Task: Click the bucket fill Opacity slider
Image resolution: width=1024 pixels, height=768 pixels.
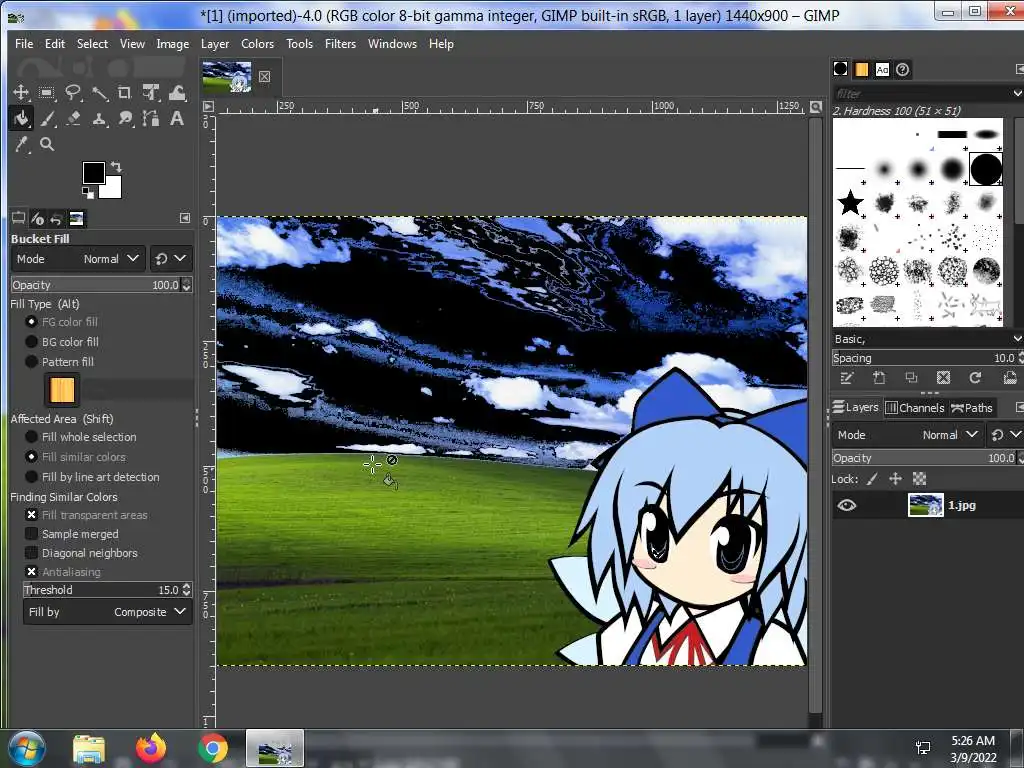Action: point(97,285)
